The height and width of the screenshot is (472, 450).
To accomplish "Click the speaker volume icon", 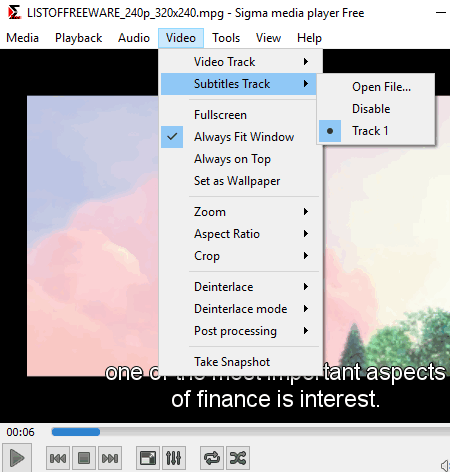I will coord(445,465).
